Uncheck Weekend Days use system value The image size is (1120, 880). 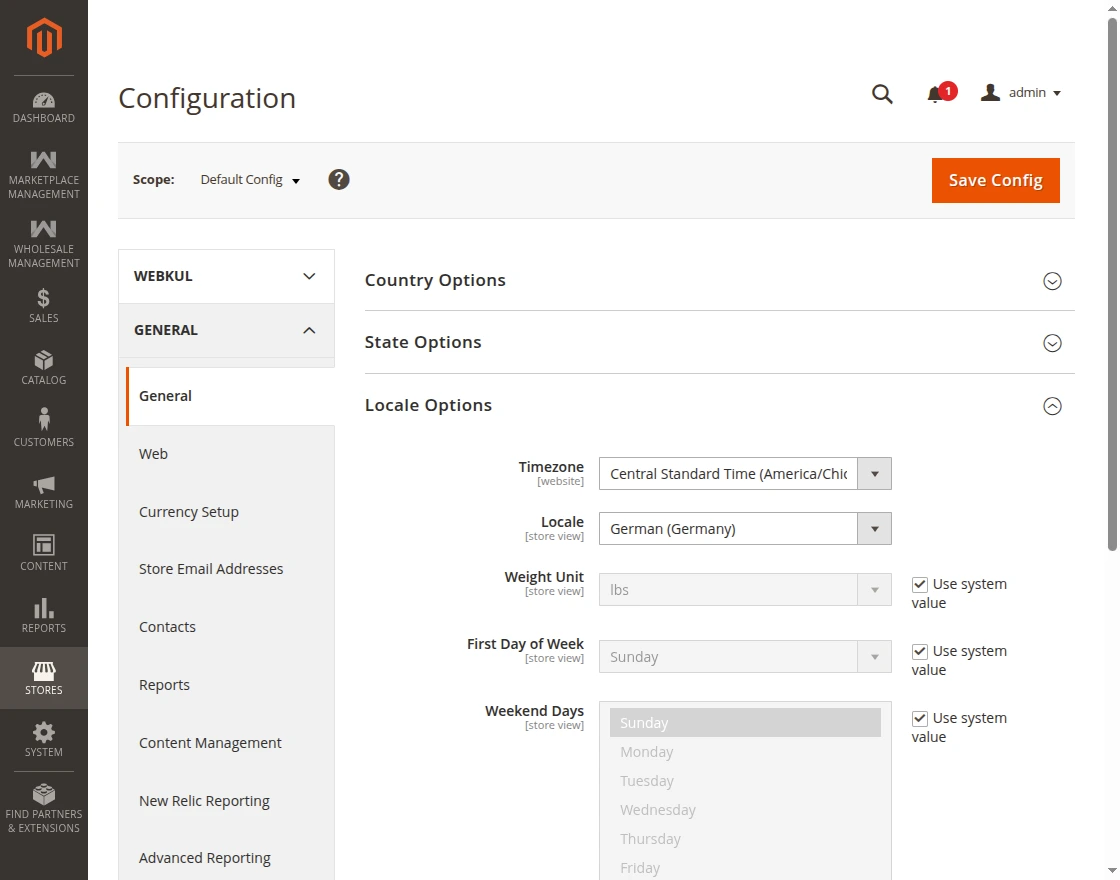pyautogui.click(x=920, y=718)
